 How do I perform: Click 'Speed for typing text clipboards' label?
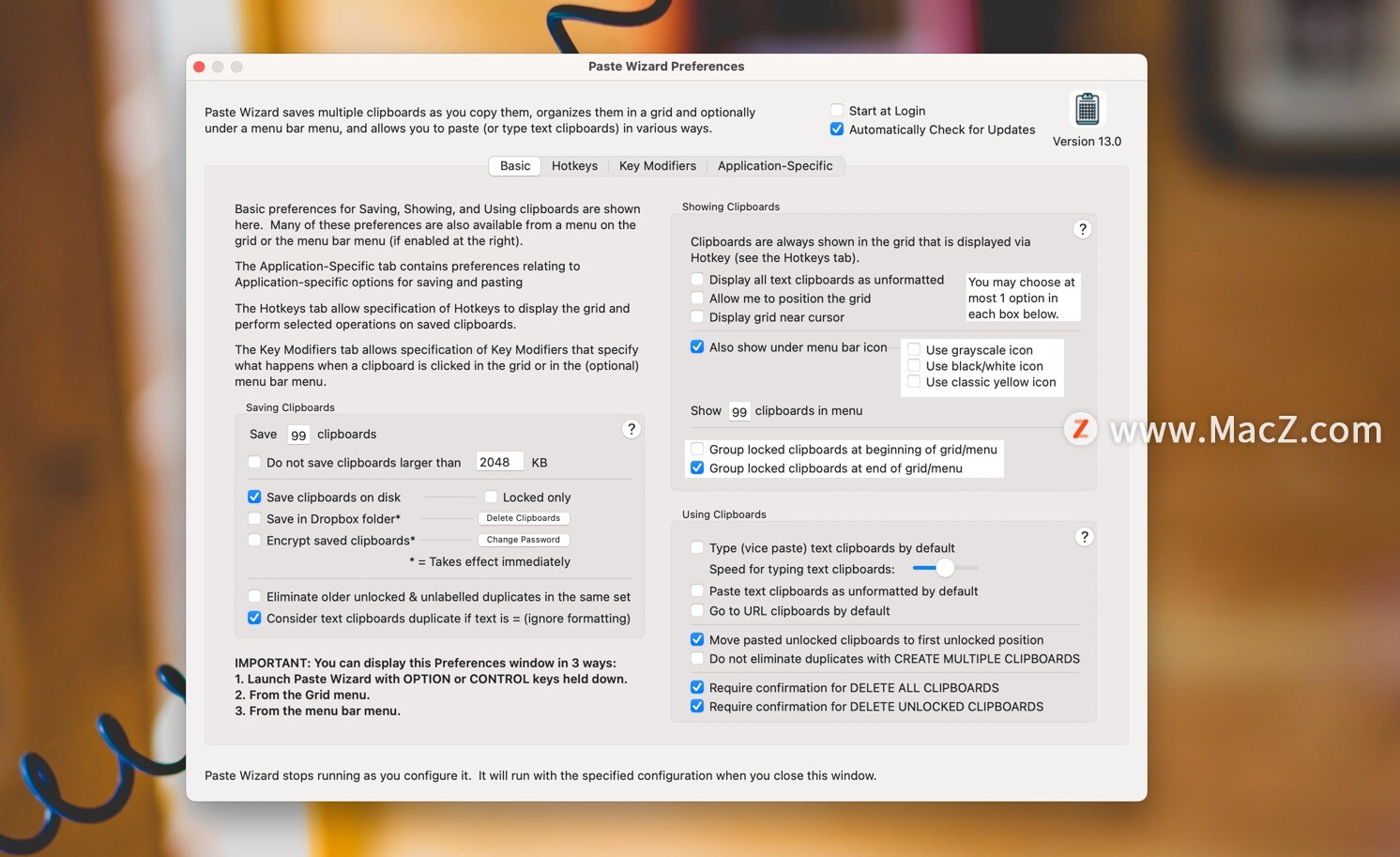point(802,569)
